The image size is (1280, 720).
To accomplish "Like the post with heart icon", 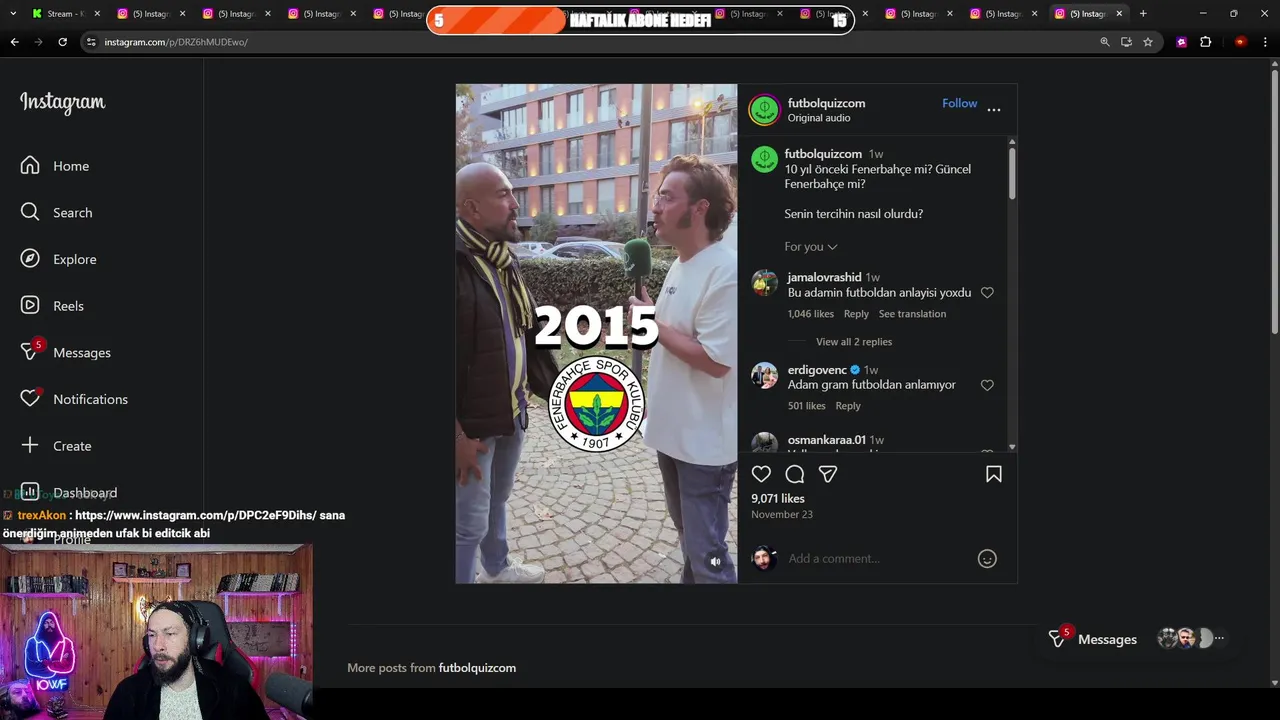I will tap(761, 474).
